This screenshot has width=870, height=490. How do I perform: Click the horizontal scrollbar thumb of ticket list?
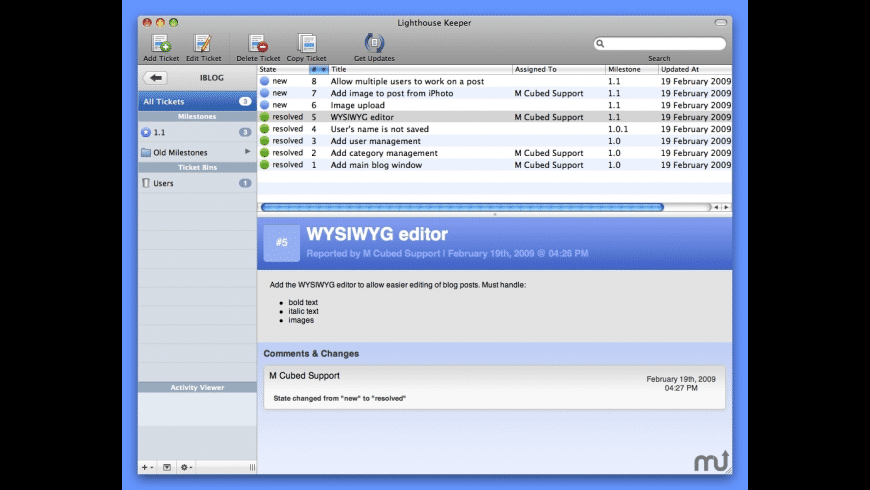point(462,207)
